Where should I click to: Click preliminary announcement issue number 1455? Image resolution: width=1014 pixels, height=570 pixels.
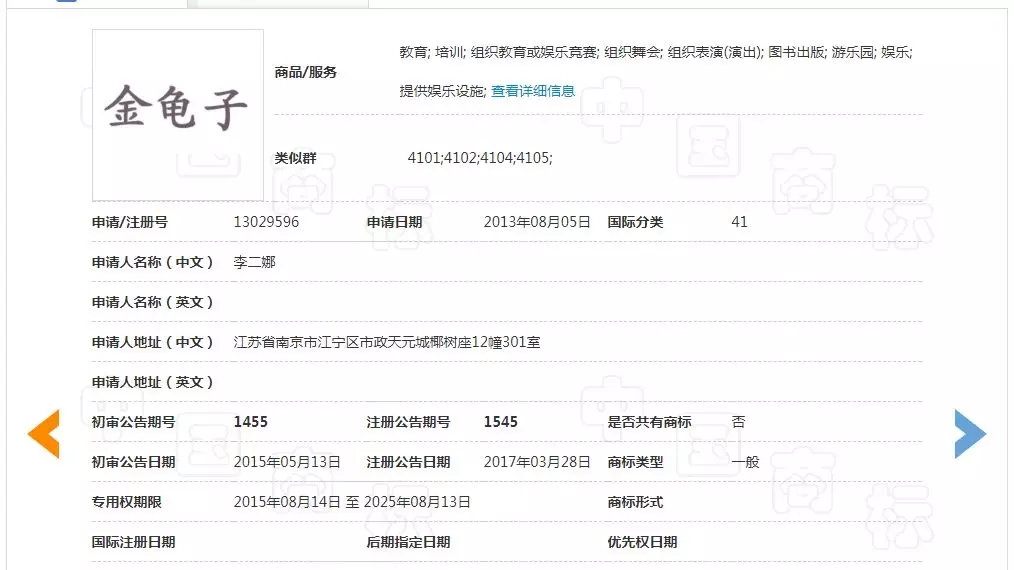click(x=251, y=422)
